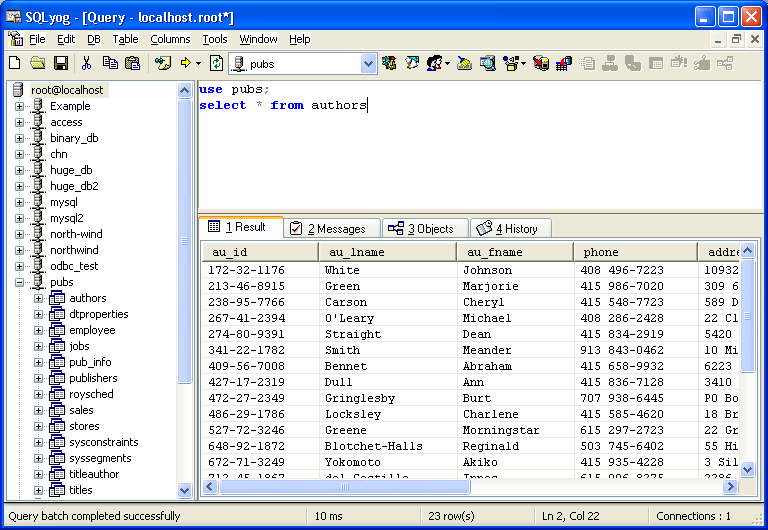Viewport: 768px width, 530px height.
Task: Cut selected text with the scissors icon
Action: pyautogui.click(x=87, y=63)
